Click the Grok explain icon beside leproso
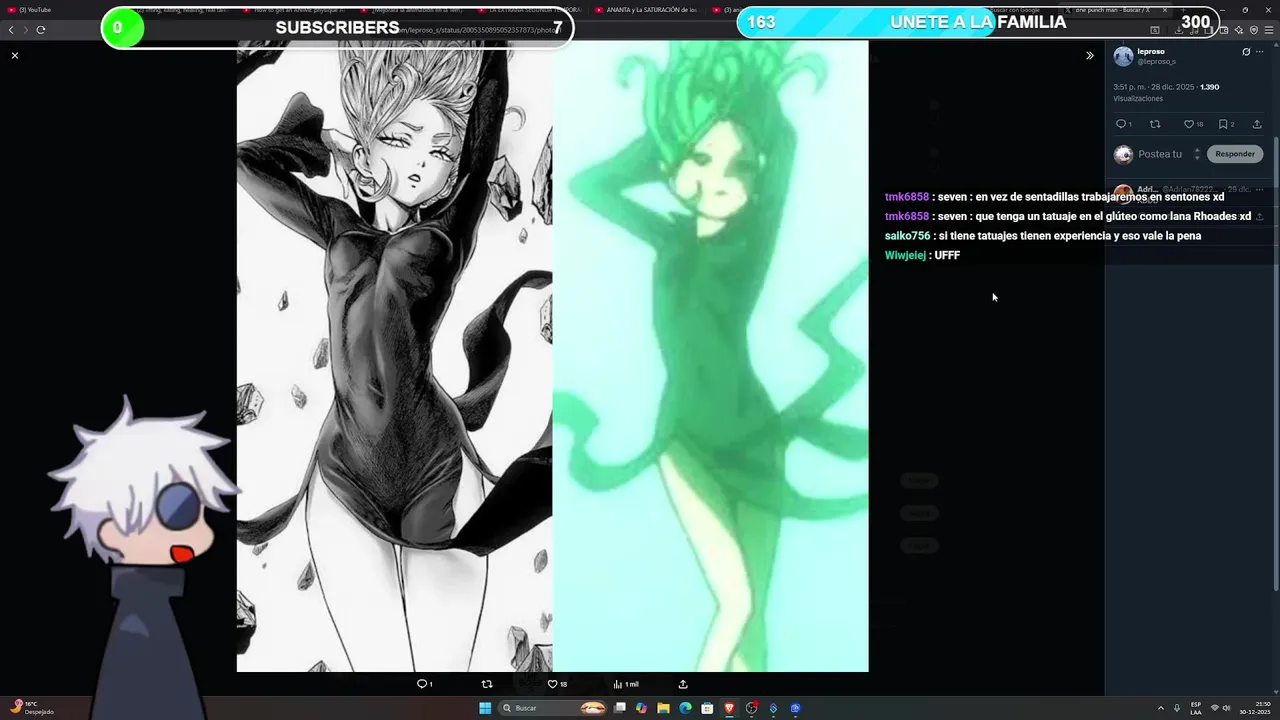1280x720 pixels. pos(1246,52)
